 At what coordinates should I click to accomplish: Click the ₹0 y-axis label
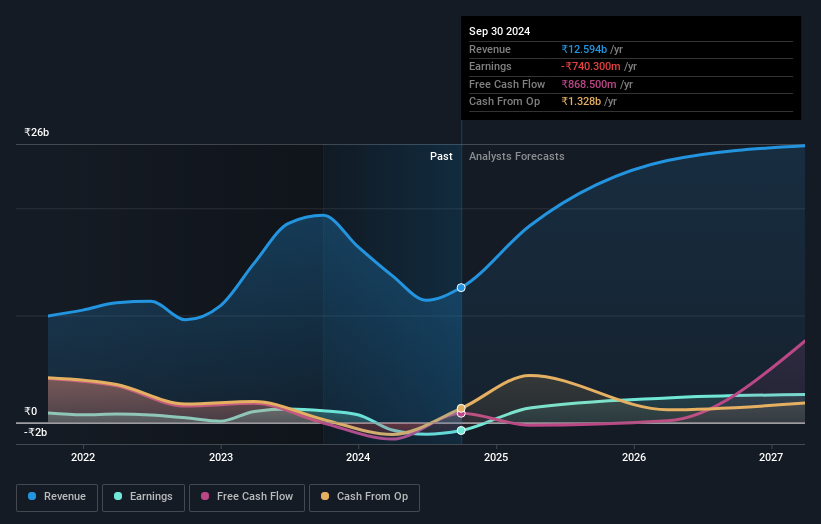(x=30, y=411)
